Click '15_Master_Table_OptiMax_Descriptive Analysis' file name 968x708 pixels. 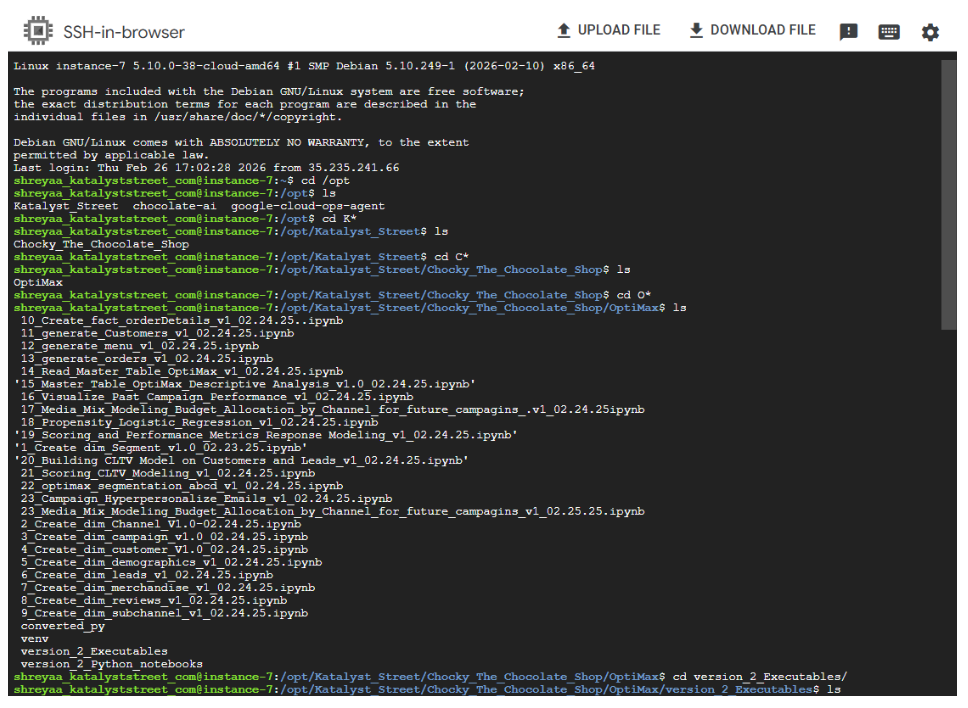tap(244, 384)
